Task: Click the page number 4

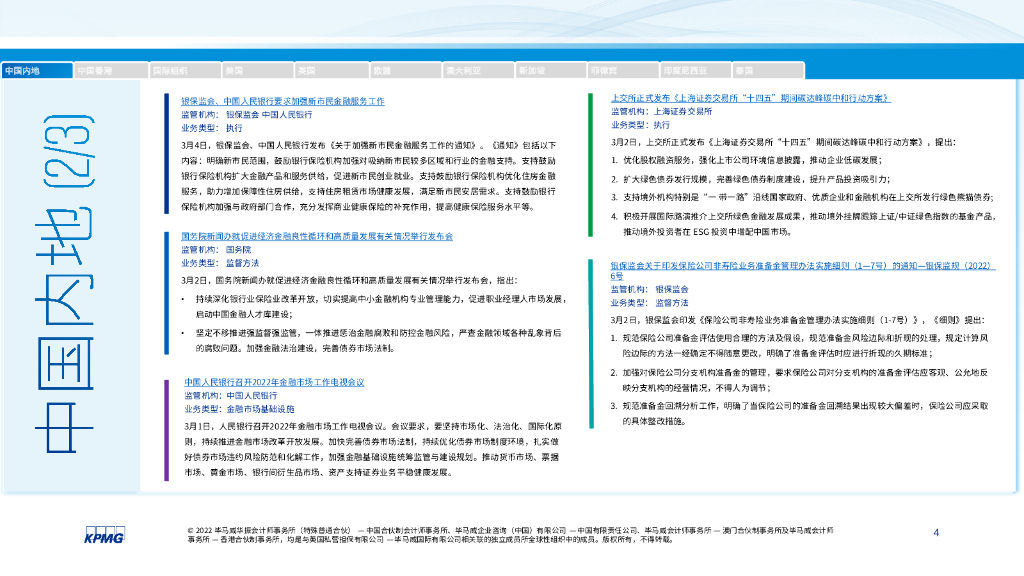Action: [x=936, y=533]
